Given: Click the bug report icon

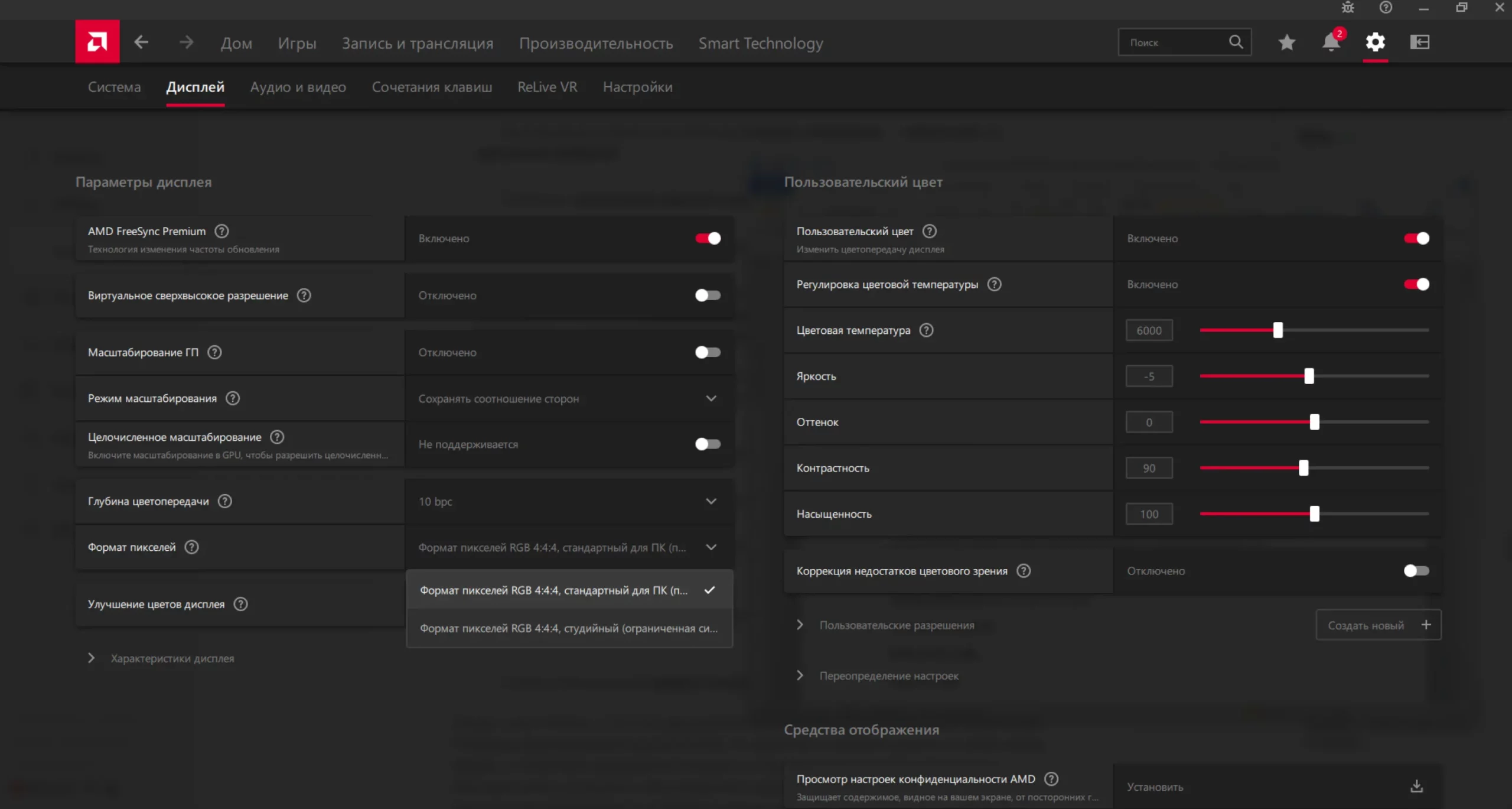Looking at the screenshot, I should 1348,8.
